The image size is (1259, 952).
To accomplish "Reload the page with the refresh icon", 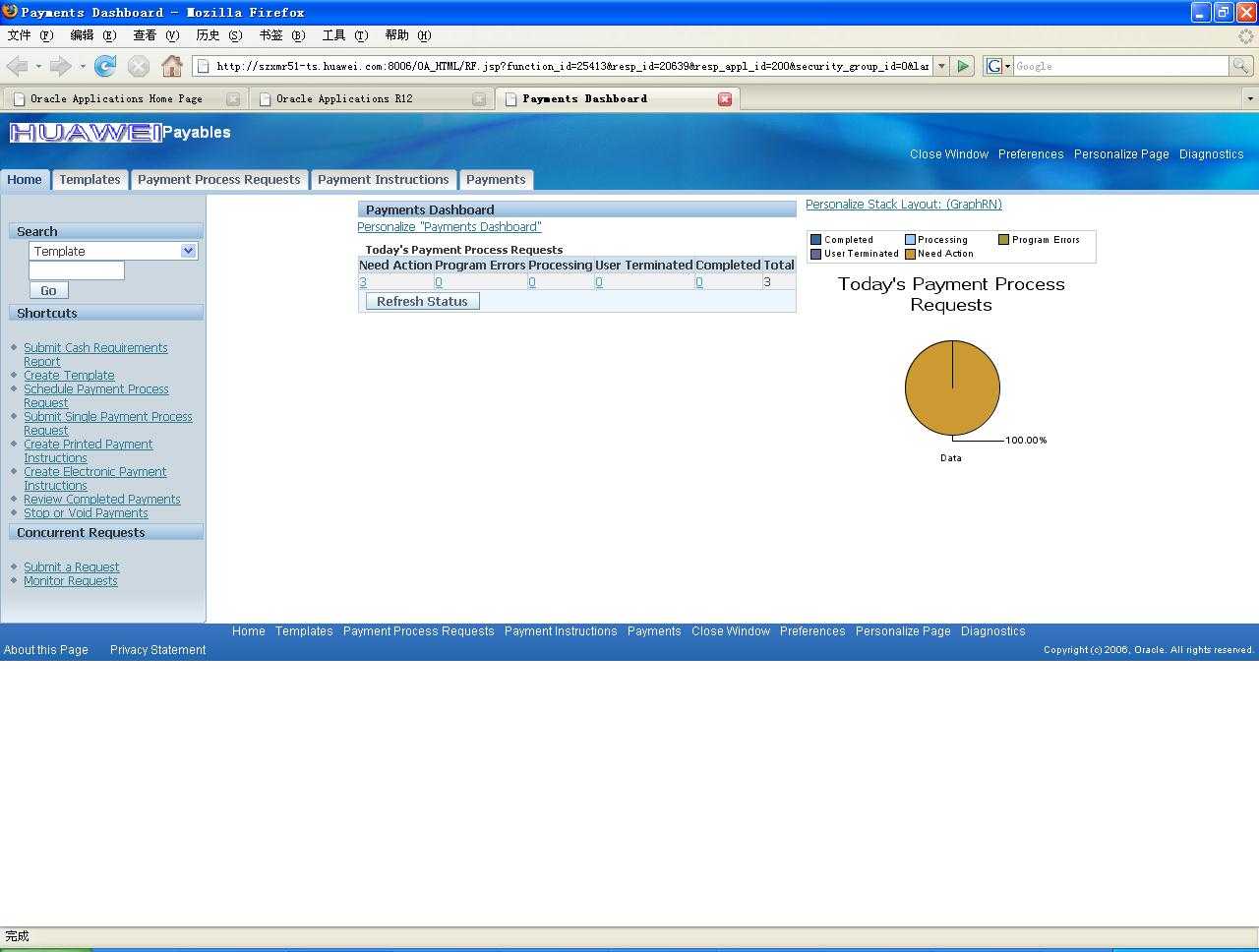I will [x=105, y=66].
